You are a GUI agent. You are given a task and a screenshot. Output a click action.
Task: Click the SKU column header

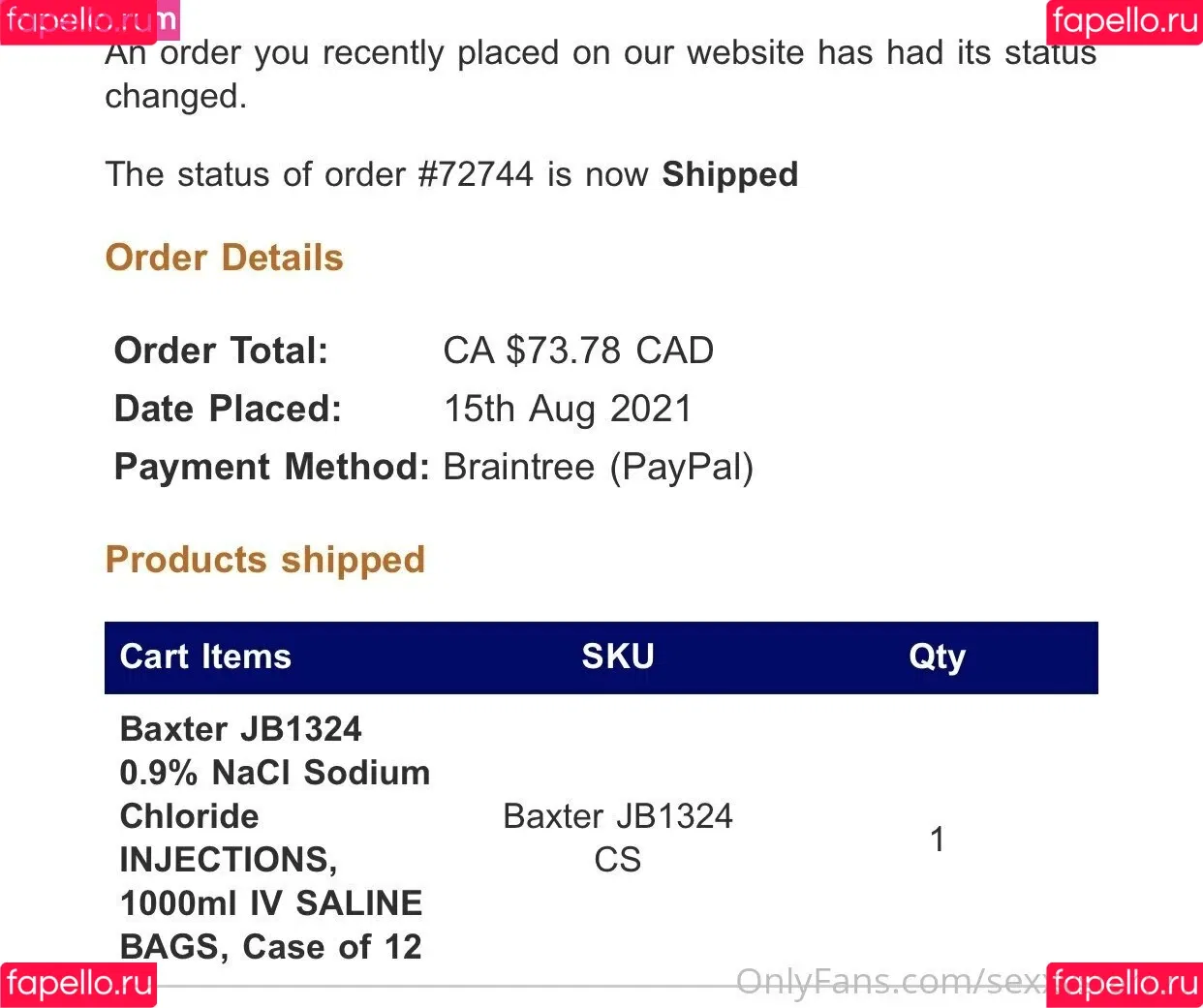coord(618,657)
